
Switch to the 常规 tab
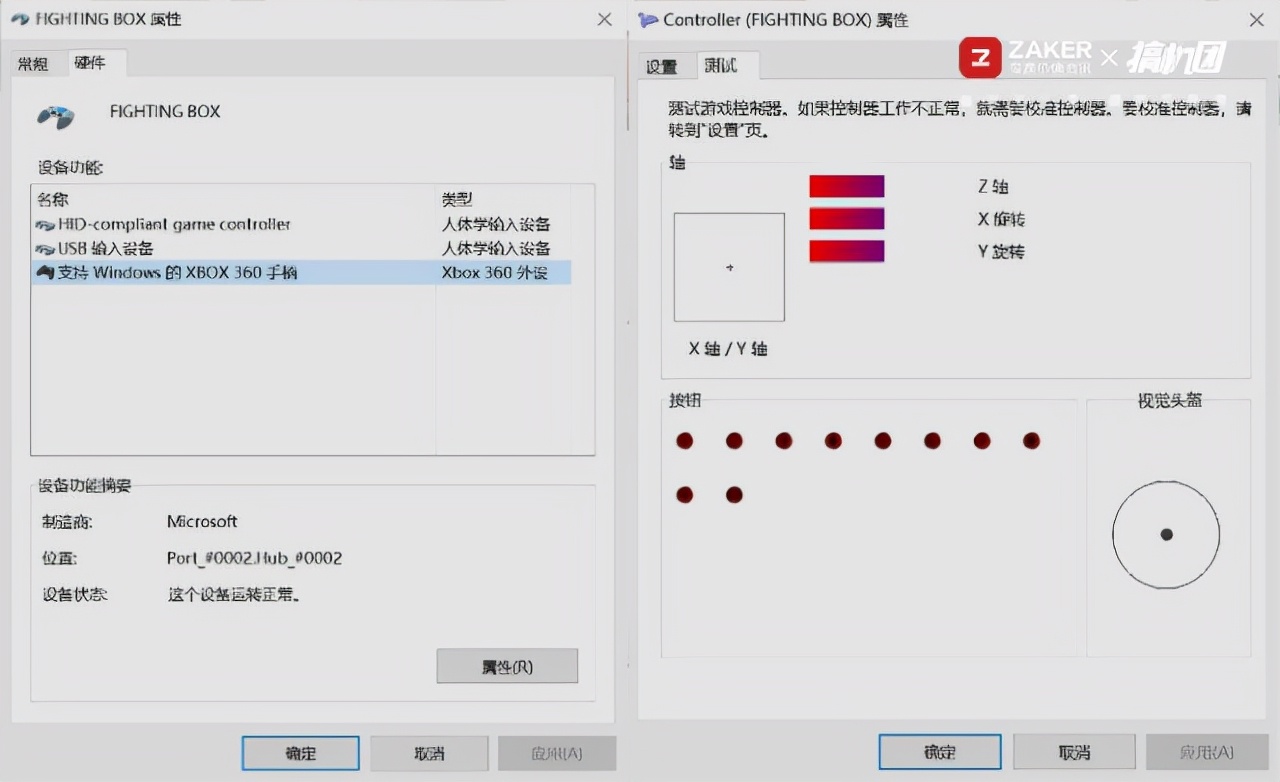point(33,64)
